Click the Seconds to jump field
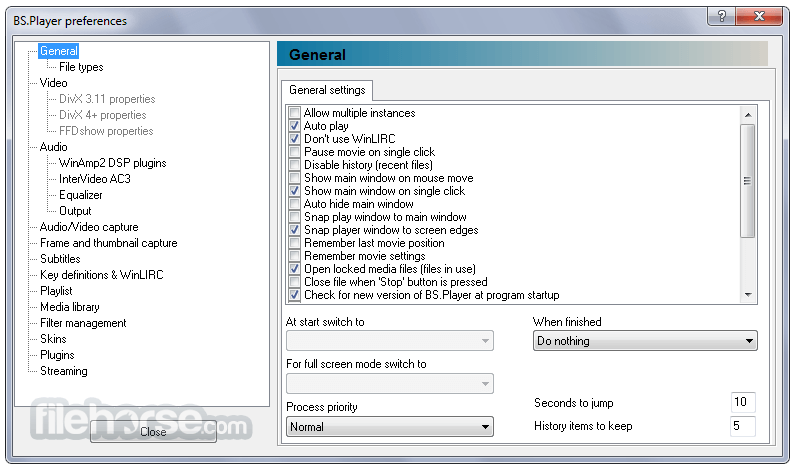The width and height of the screenshot is (794, 470). [743, 402]
